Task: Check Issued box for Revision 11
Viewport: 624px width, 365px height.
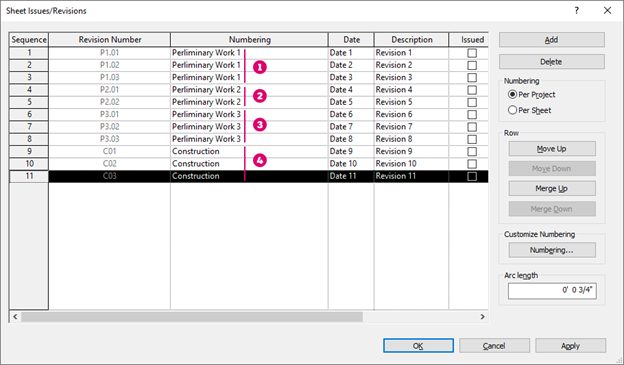Action: (x=472, y=176)
